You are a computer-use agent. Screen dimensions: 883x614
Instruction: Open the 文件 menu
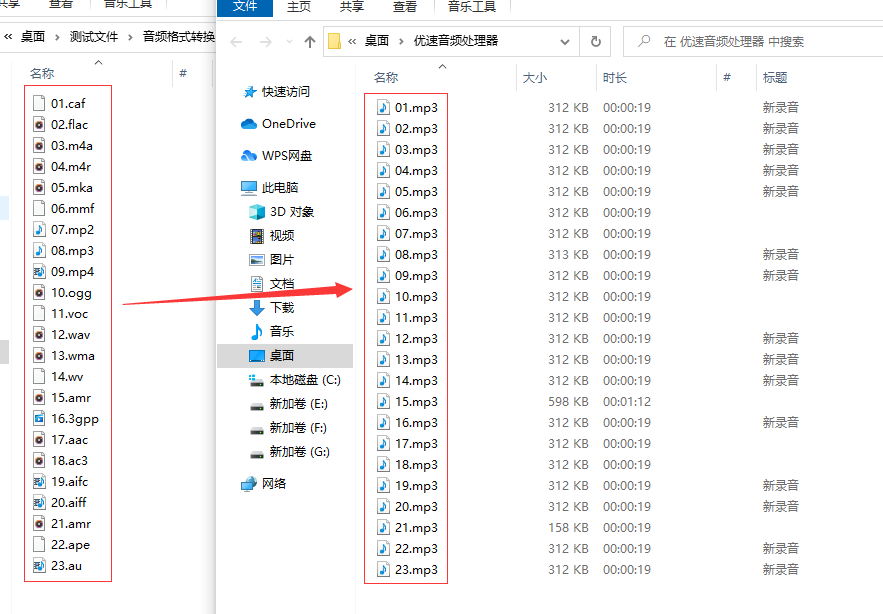pos(246,8)
